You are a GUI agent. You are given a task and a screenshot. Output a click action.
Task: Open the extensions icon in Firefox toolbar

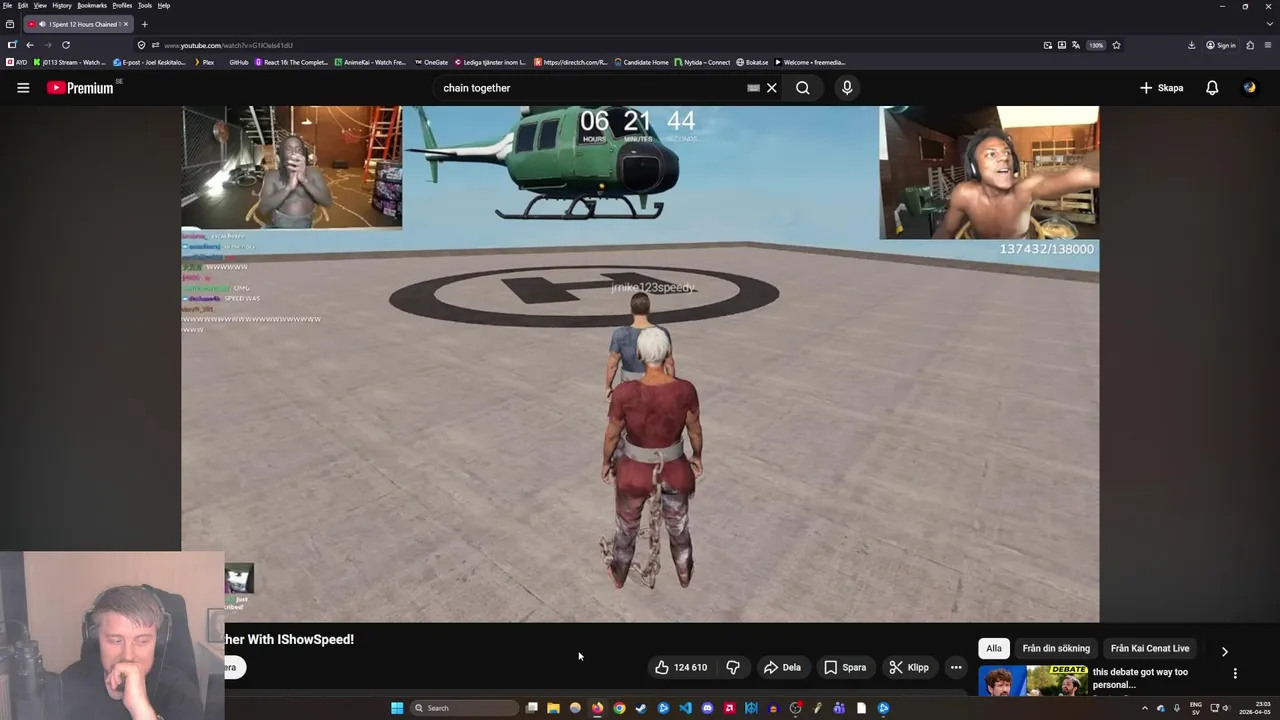coord(1250,45)
